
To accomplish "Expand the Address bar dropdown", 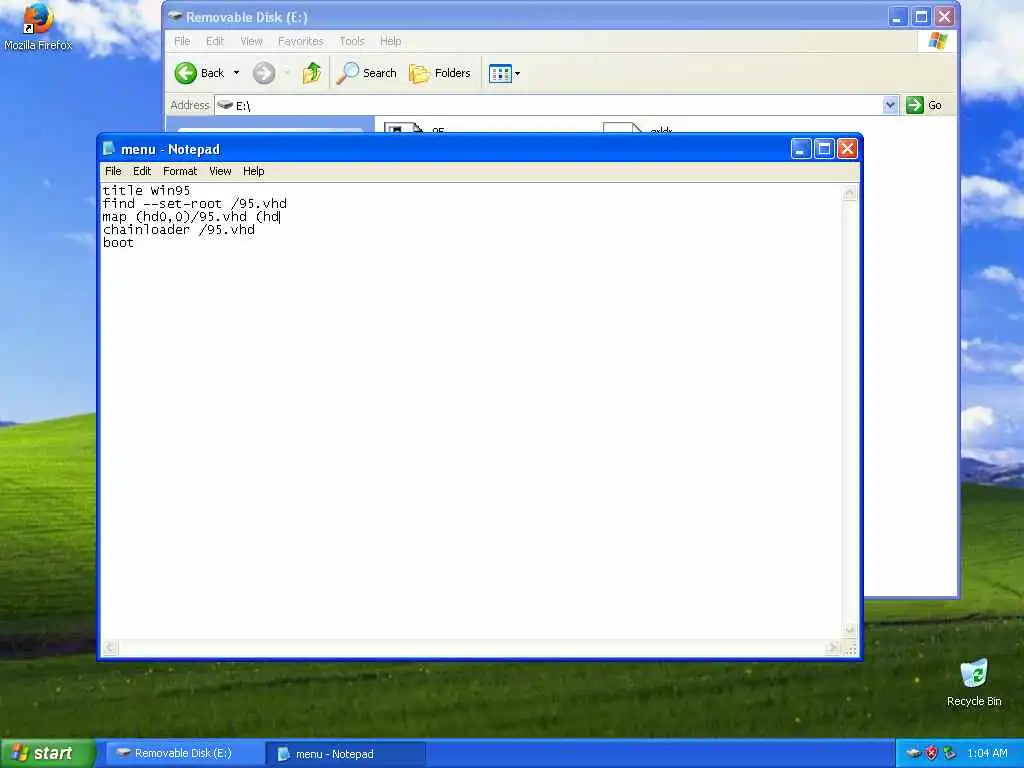I will click(889, 105).
